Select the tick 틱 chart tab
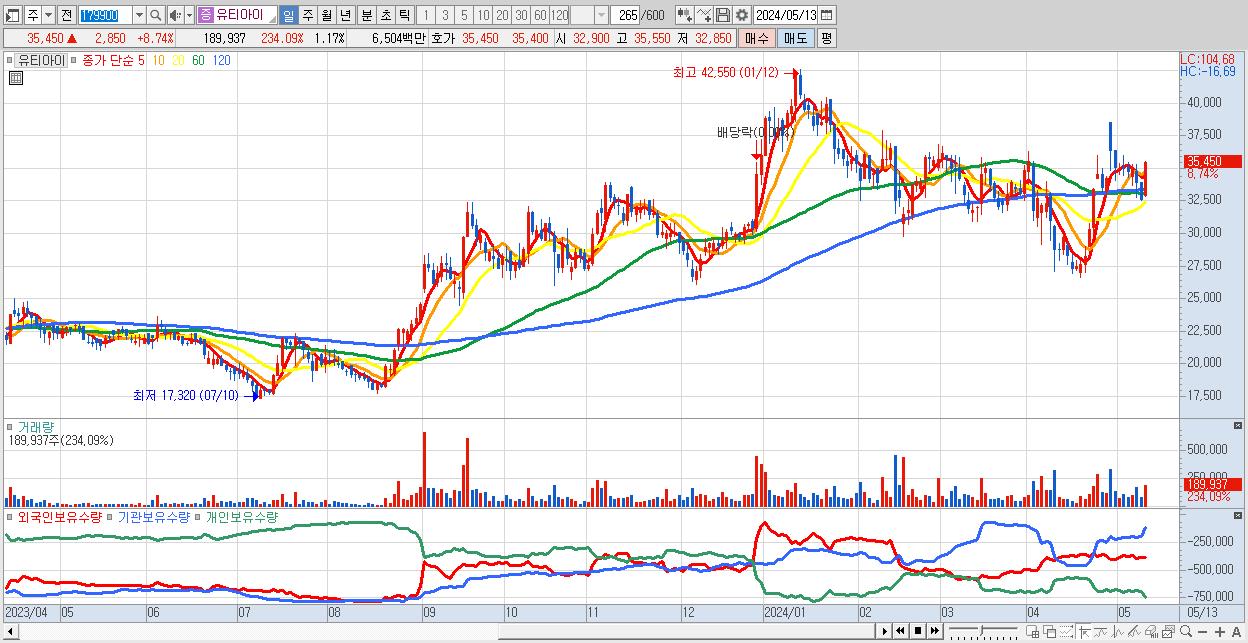 (x=404, y=15)
